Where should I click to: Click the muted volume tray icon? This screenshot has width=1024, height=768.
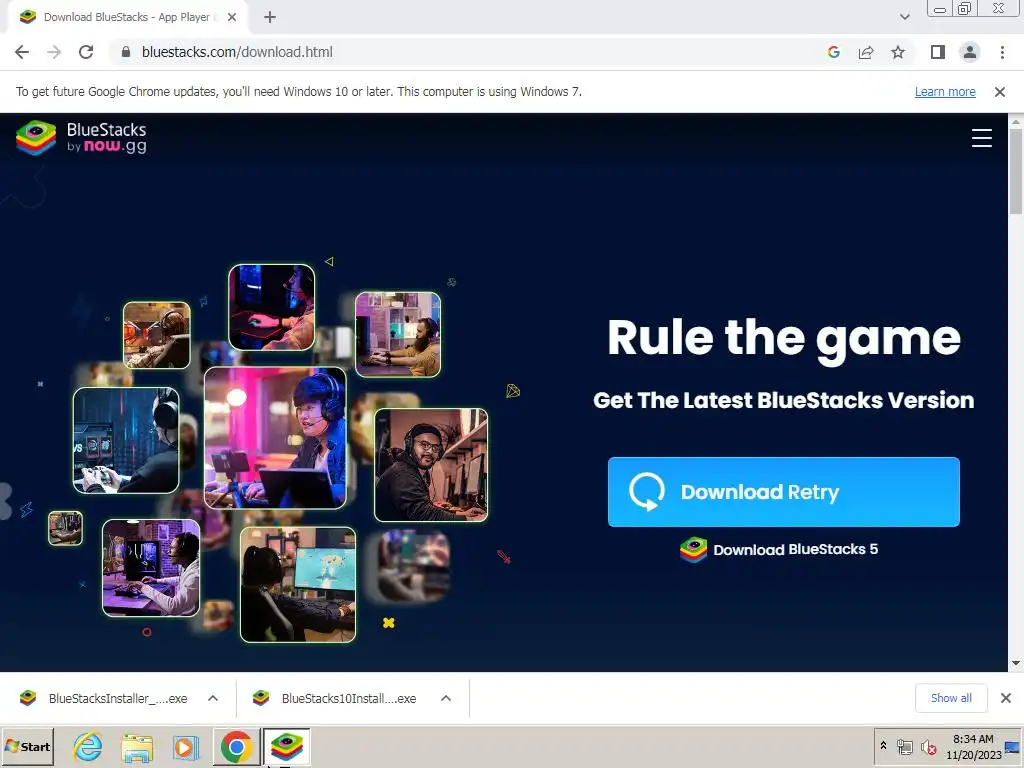point(928,747)
